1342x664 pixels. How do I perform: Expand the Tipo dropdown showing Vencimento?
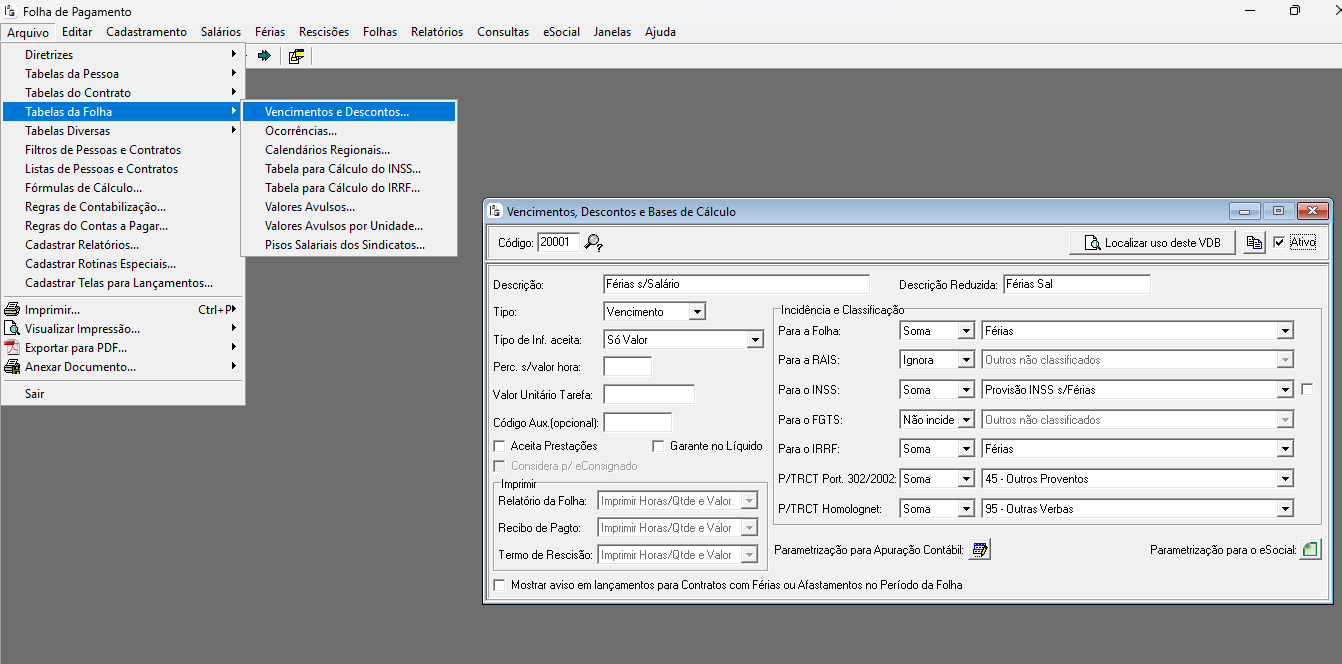(697, 312)
